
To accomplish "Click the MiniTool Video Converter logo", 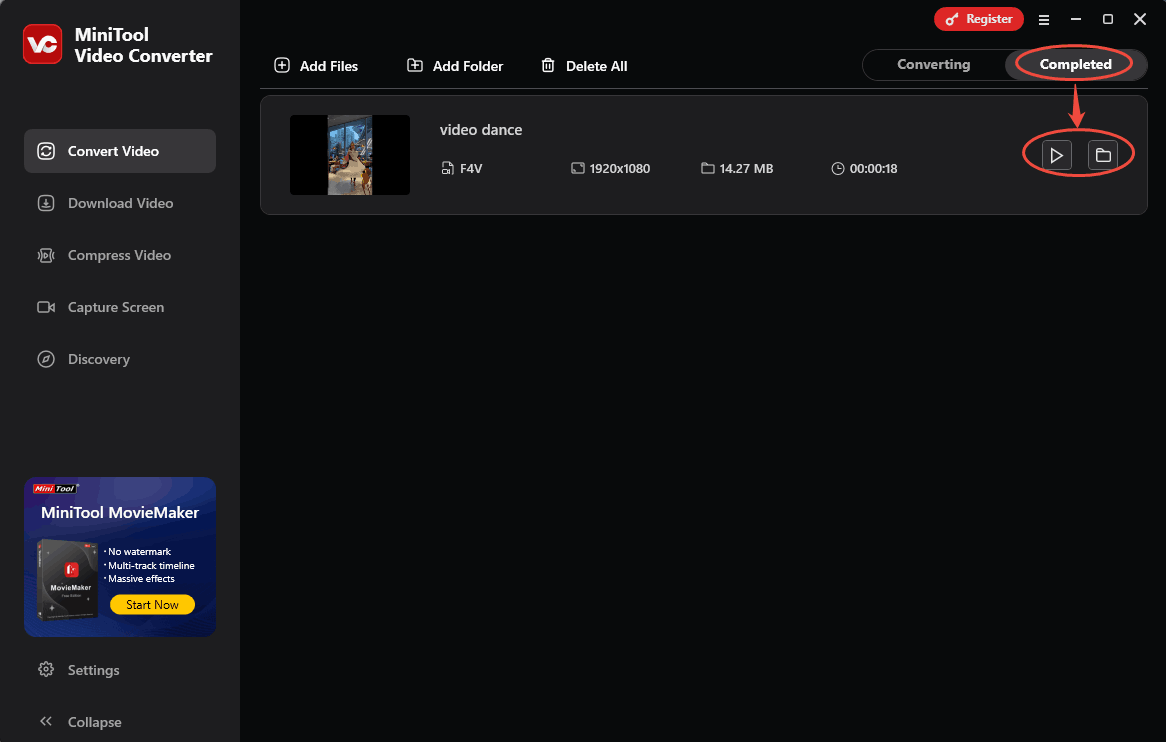I will pyautogui.click(x=42, y=45).
